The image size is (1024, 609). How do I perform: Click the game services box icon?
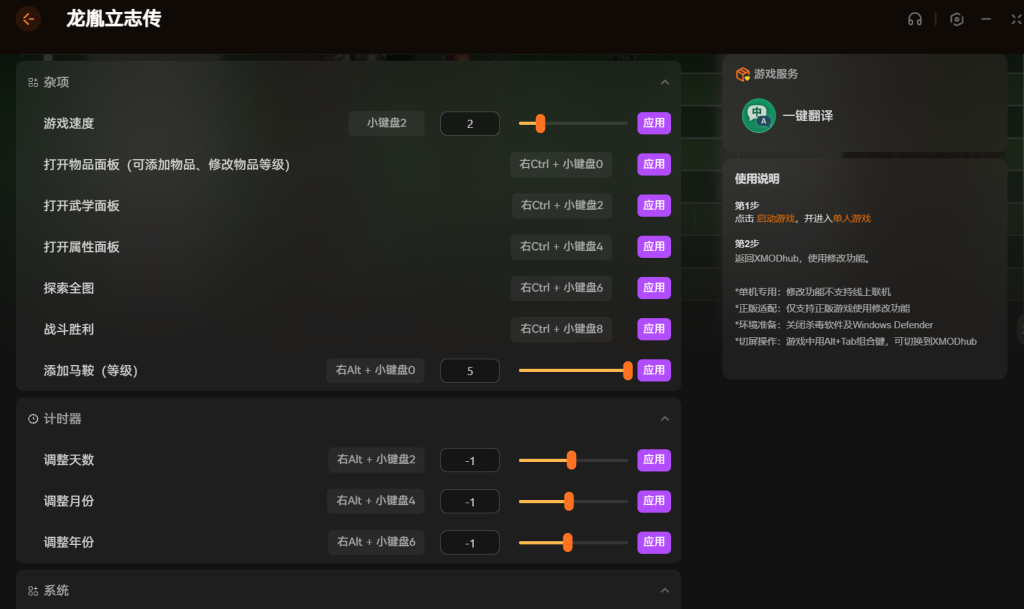(x=742, y=74)
